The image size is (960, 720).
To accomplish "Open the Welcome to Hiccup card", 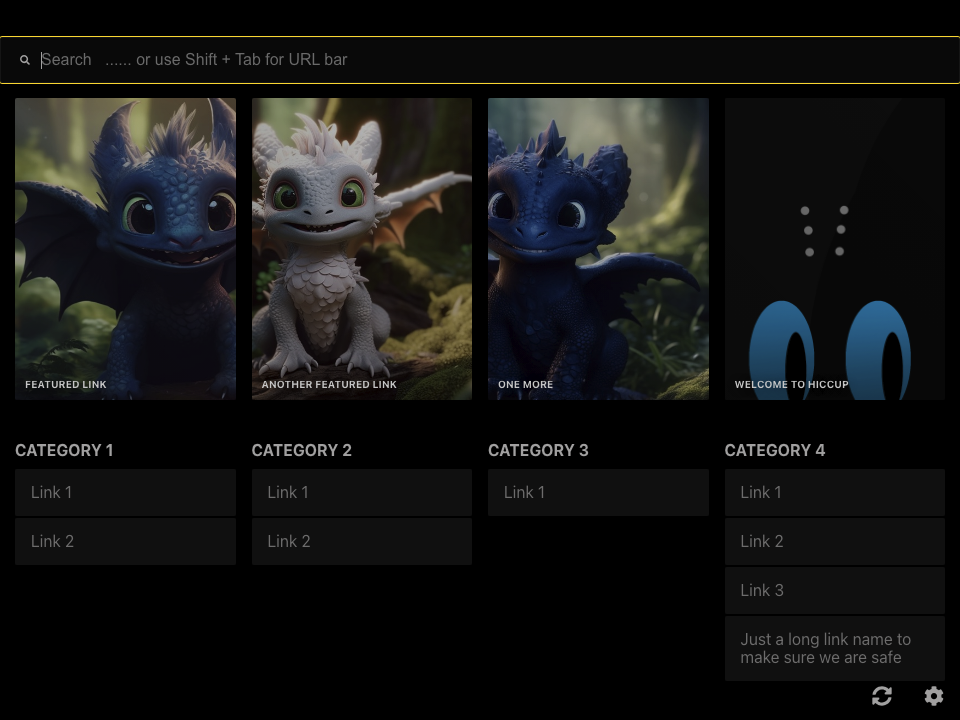I will [834, 249].
